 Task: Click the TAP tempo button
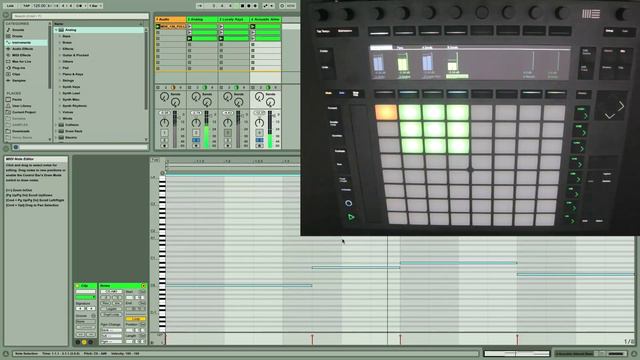(27, 6)
